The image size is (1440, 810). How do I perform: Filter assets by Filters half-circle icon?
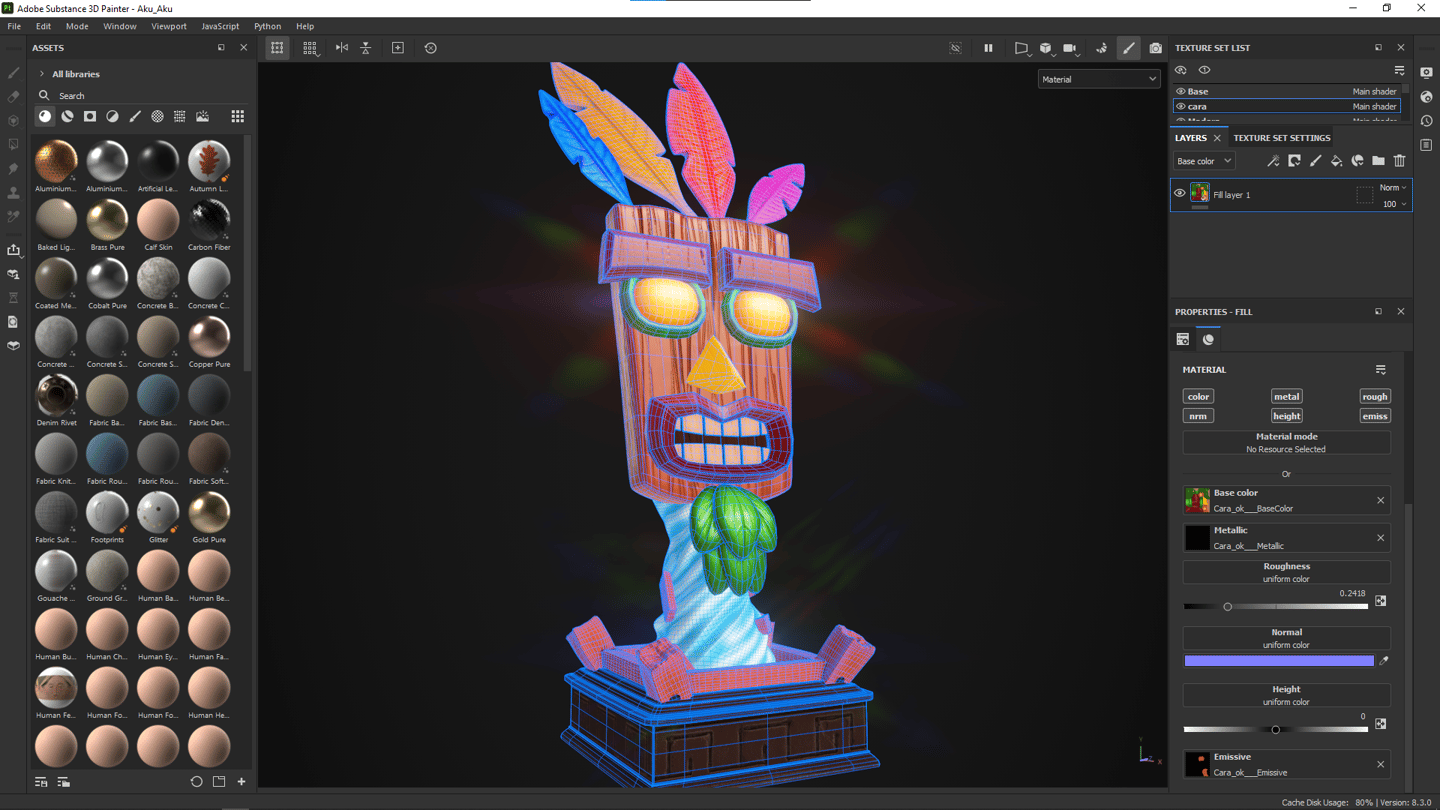112,117
